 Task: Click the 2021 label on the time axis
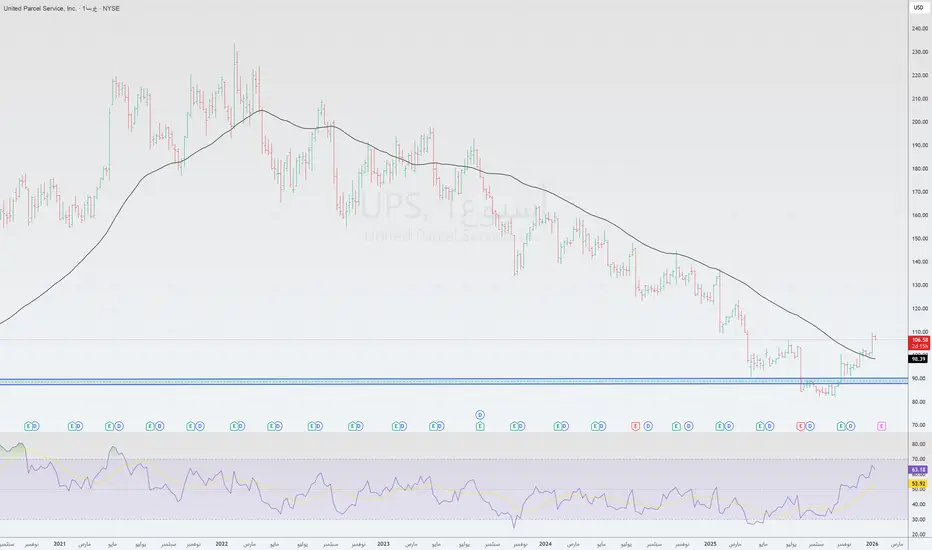click(x=59, y=543)
